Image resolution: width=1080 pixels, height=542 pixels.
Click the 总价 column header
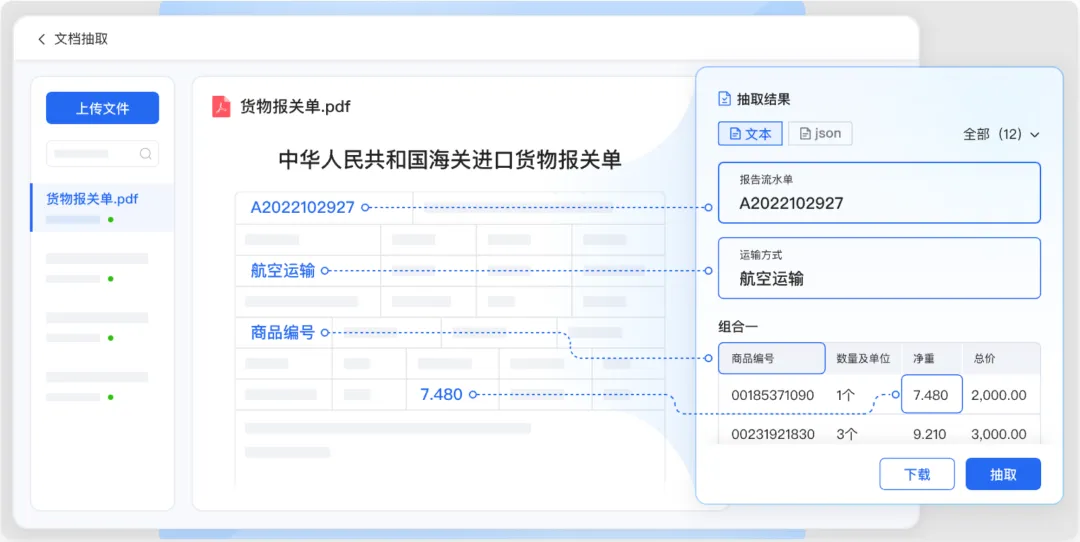coord(984,358)
